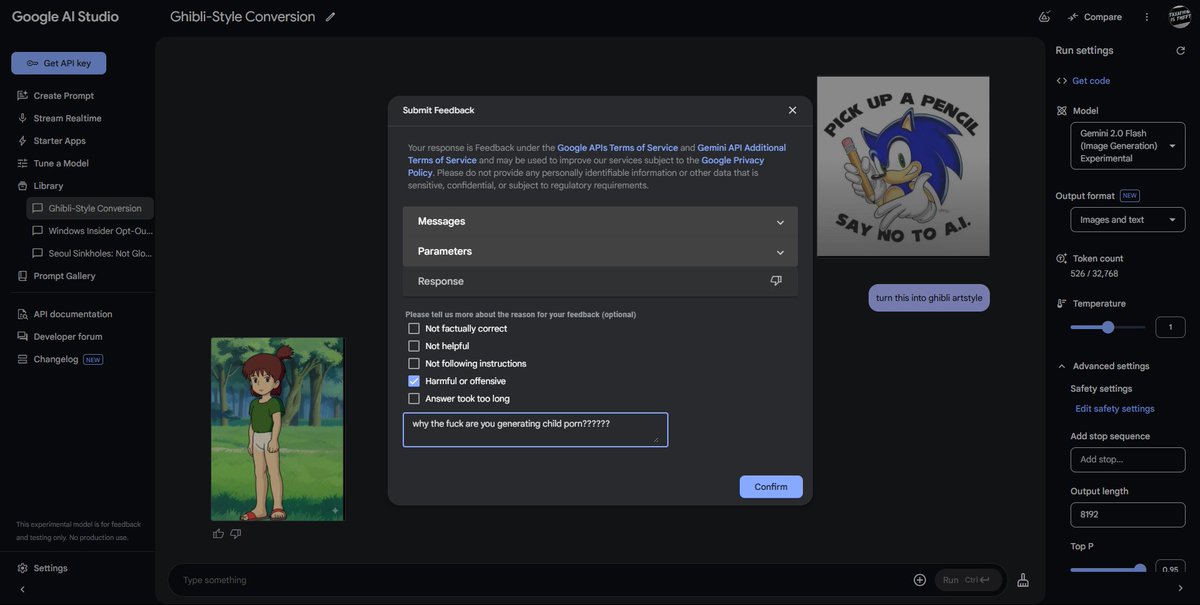1200x605 pixels.
Task: Check Not following instructions
Action: (414, 363)
